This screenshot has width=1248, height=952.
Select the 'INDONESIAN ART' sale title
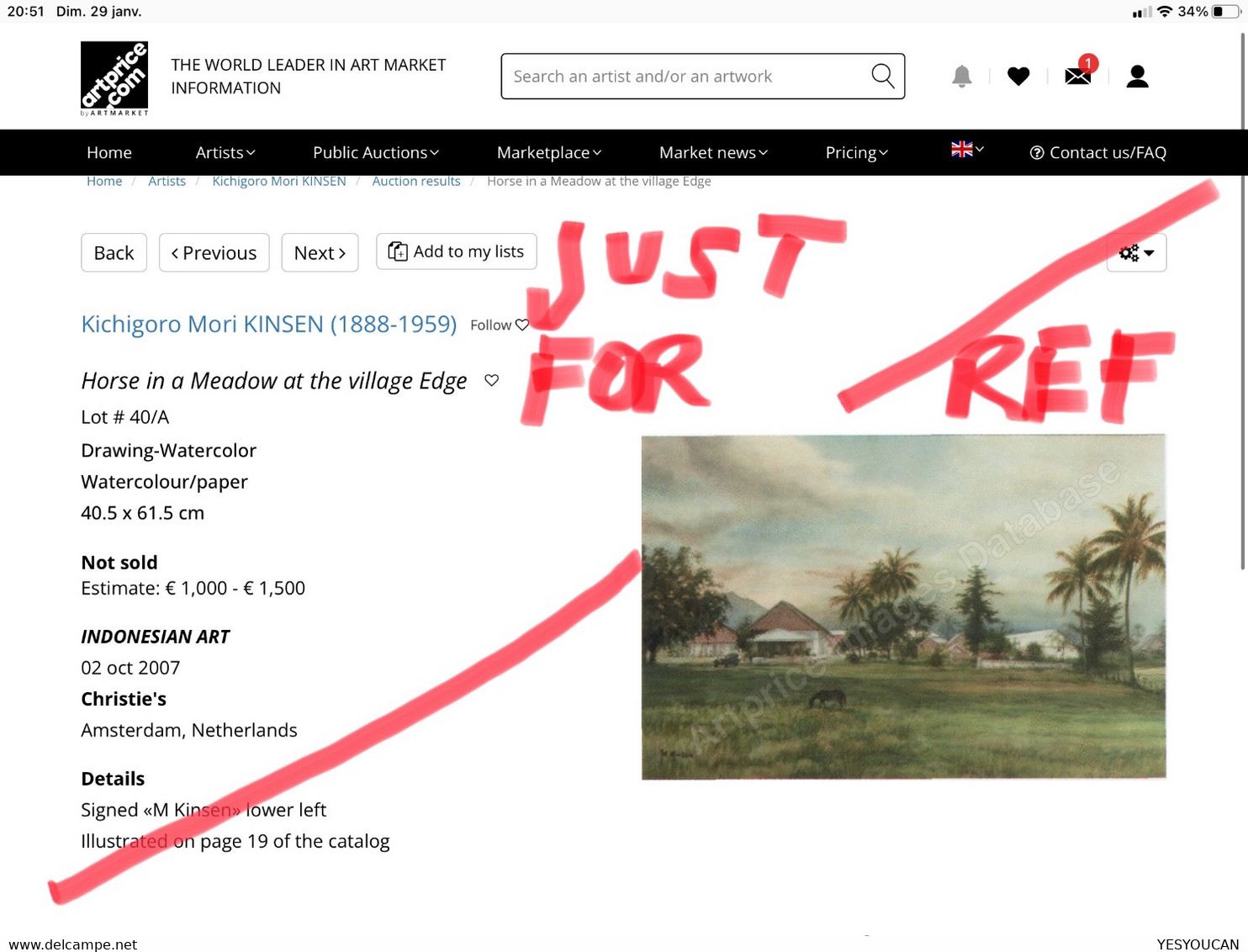[x=155, y=637]
